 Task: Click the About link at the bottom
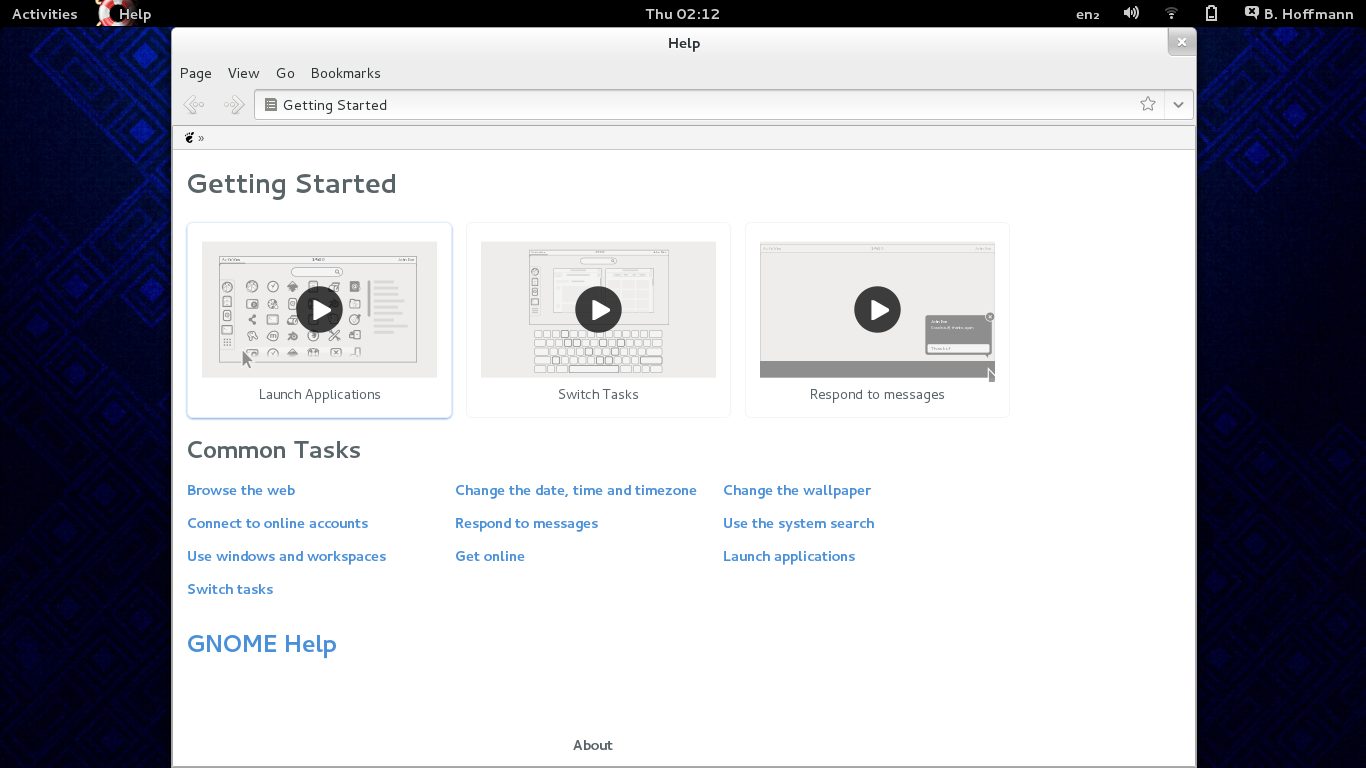click(592, 745)
